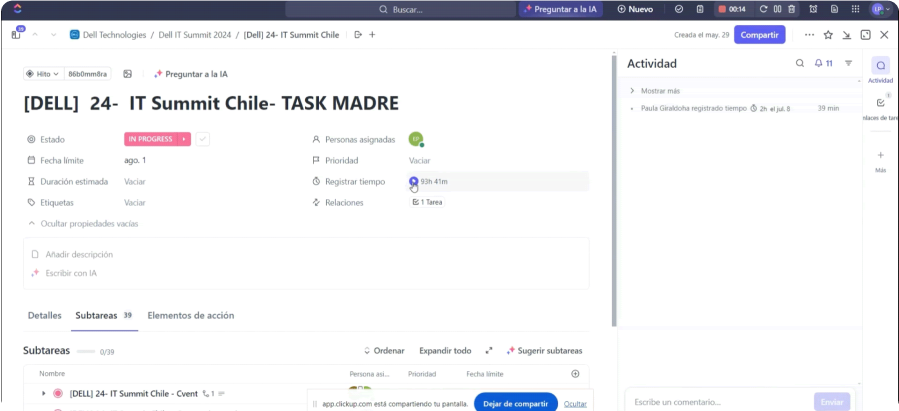The height and width of the screenshot is (411, 899).
Task: Collapse with Ocultar propiedades vacías
Action: (x=83, y=224)
